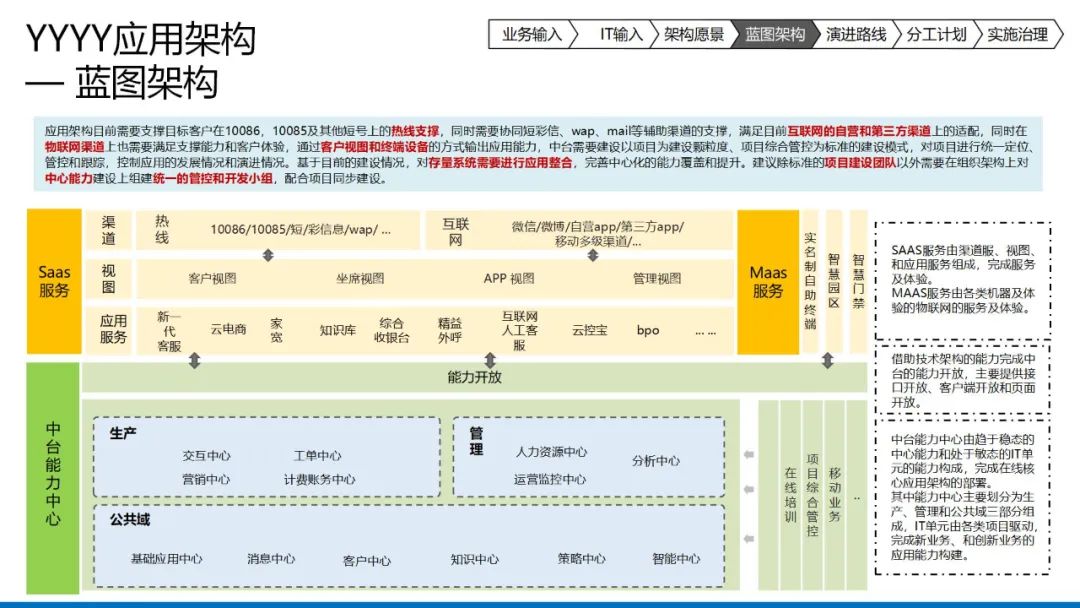
Task: Click the highlighted 蓝图架构 step
Action: (775, 34)
